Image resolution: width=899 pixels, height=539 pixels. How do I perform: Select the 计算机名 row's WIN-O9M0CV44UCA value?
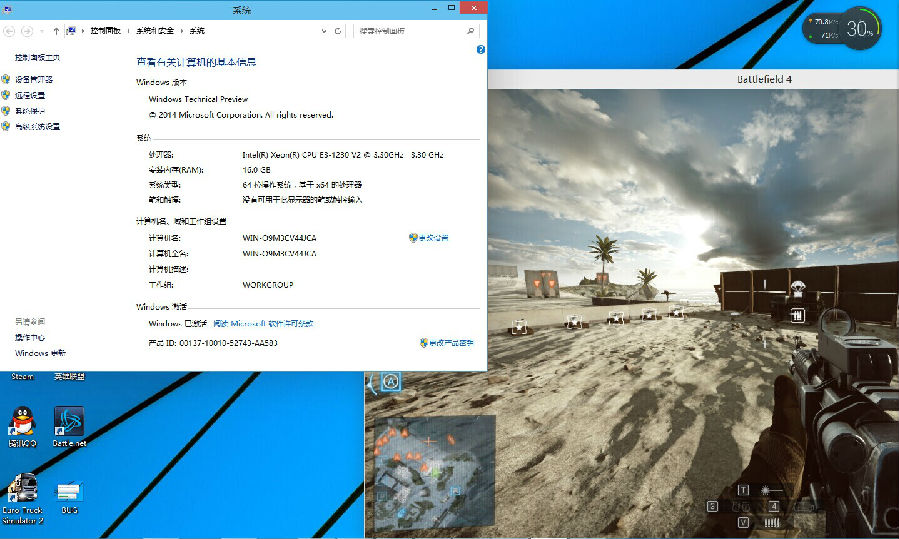tap(279, 237)
